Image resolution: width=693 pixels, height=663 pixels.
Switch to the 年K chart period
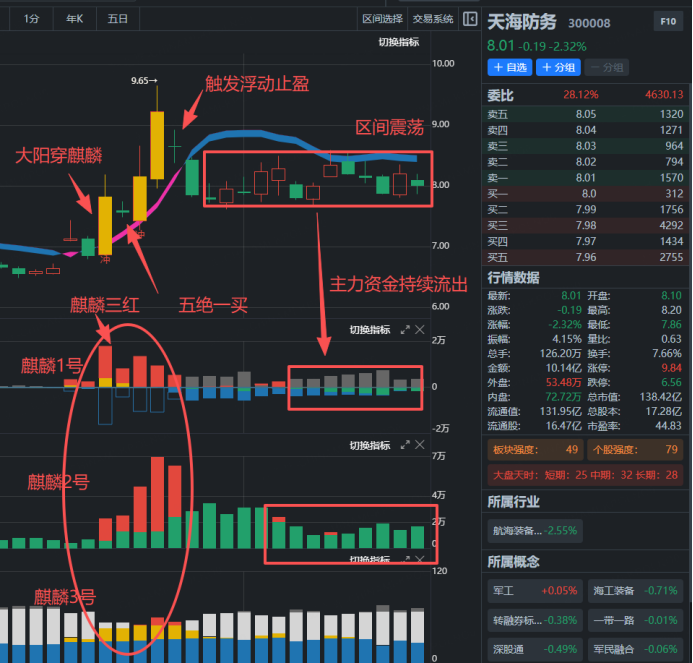click(75, 18)
